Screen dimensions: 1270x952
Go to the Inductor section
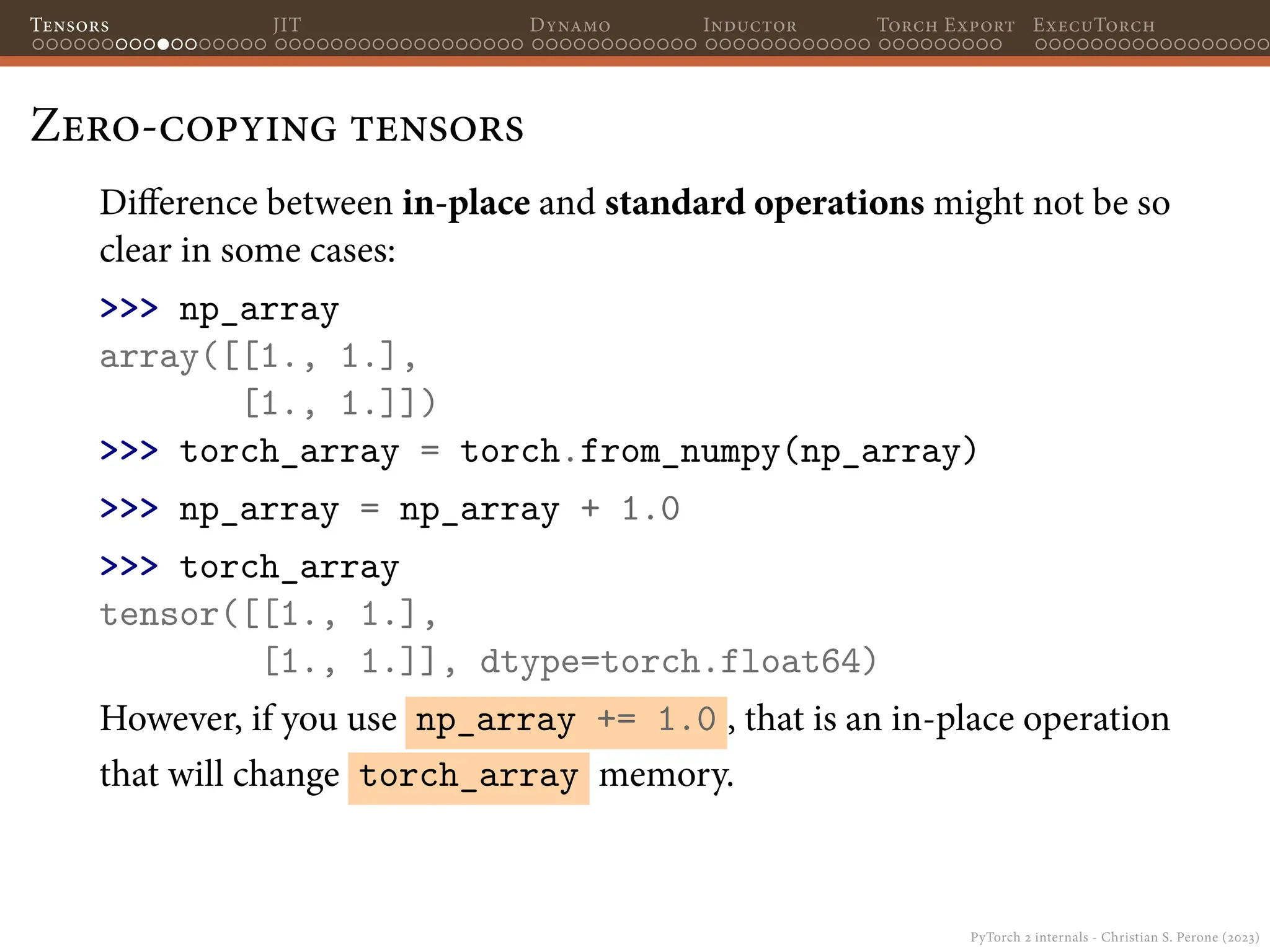[750, 25]
